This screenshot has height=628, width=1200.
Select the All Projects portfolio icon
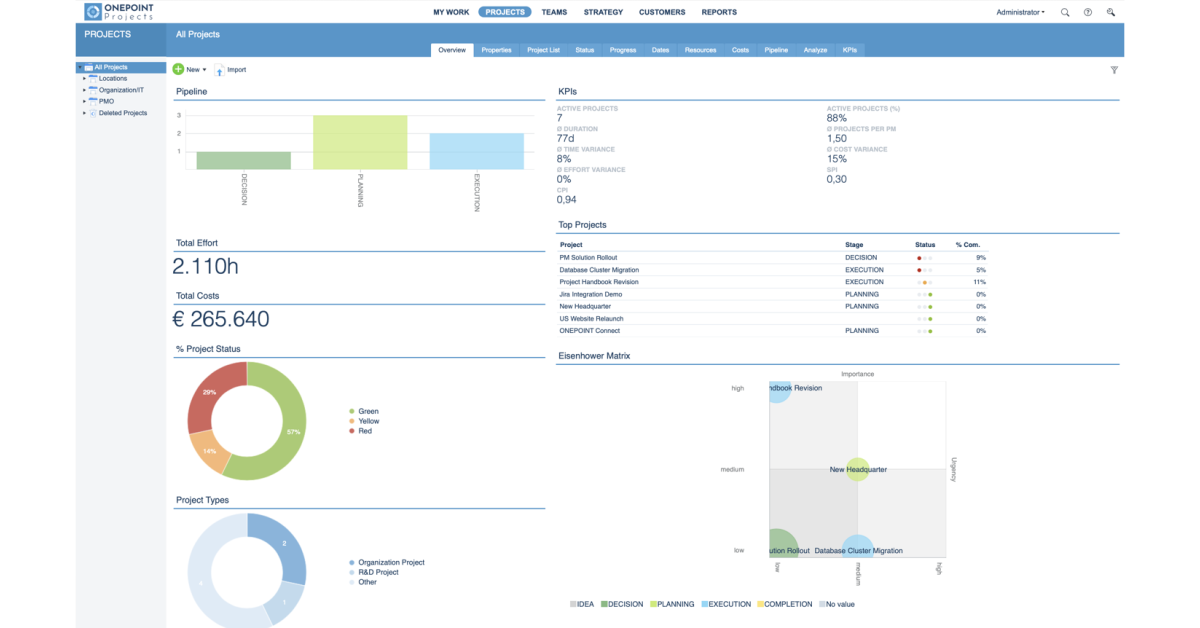(x=89, y=67)
